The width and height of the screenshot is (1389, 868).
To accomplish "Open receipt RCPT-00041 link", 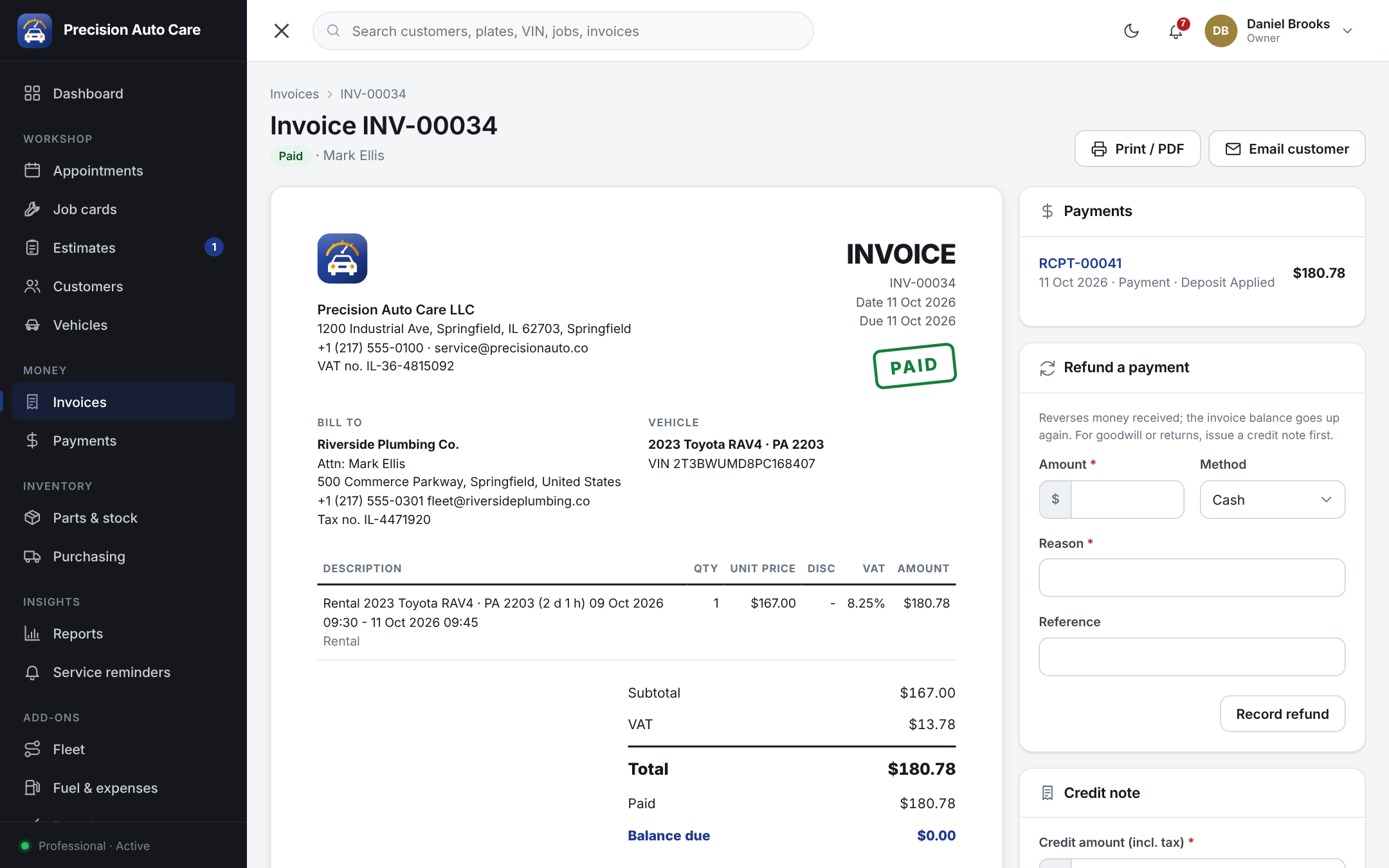I will 1080,263.
